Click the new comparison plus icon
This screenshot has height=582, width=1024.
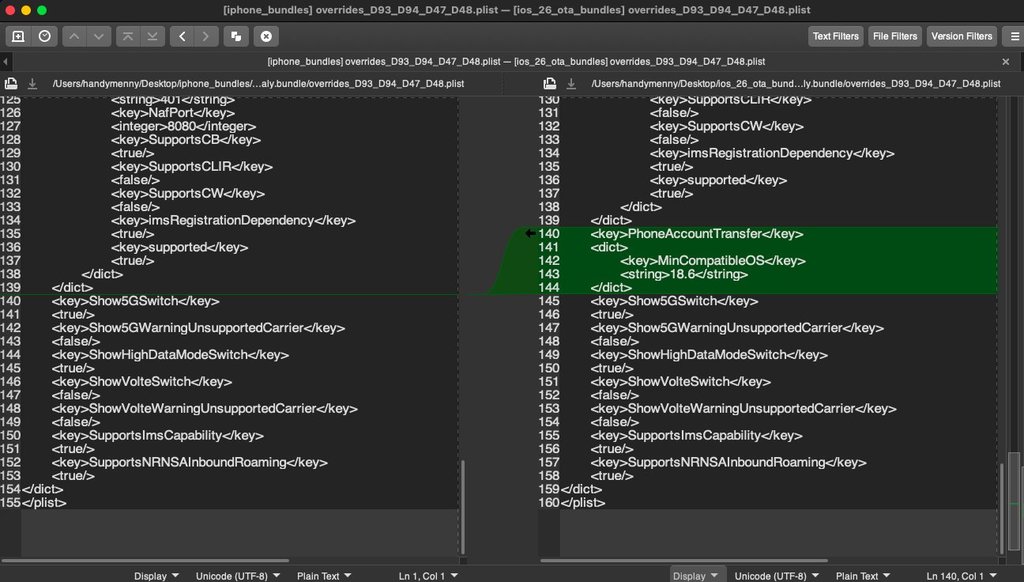pyautogui.click(x=18, y=36)
